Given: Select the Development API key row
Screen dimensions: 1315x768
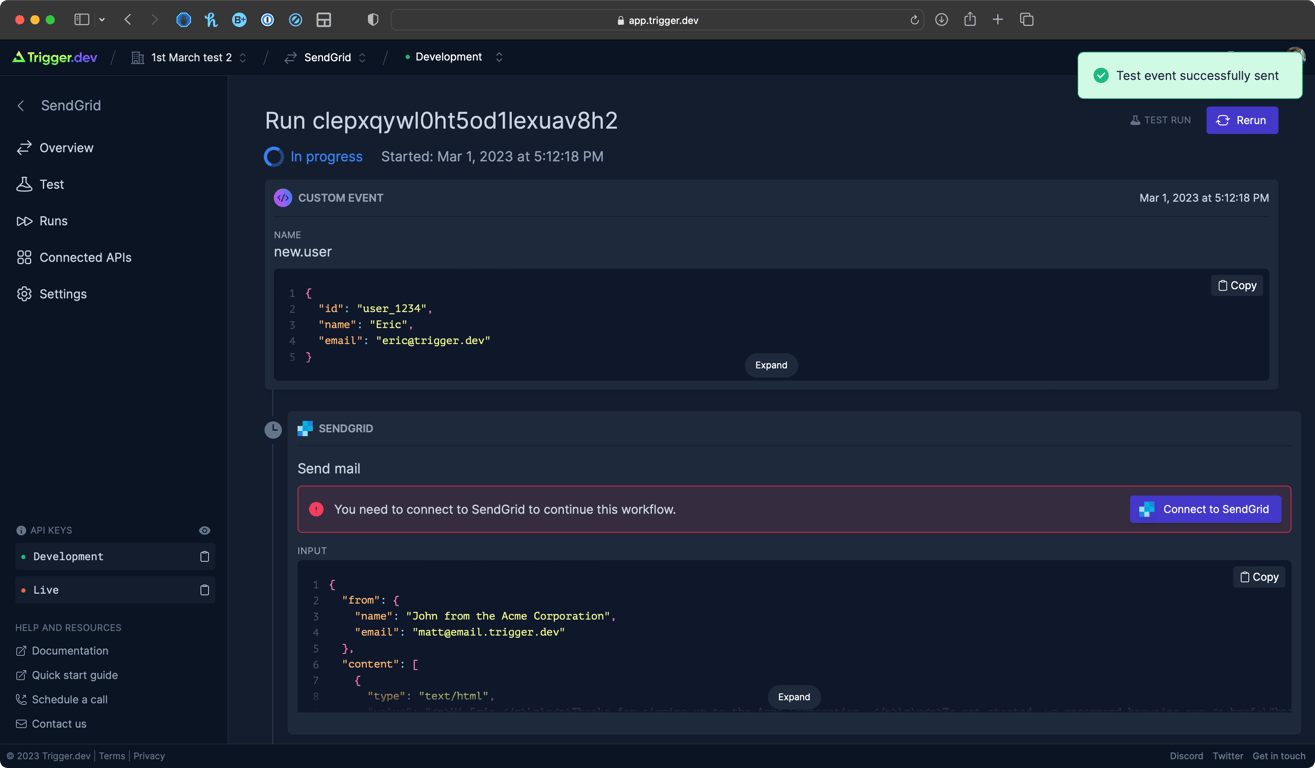Looking at the screenshot, I should click(114, 557).
